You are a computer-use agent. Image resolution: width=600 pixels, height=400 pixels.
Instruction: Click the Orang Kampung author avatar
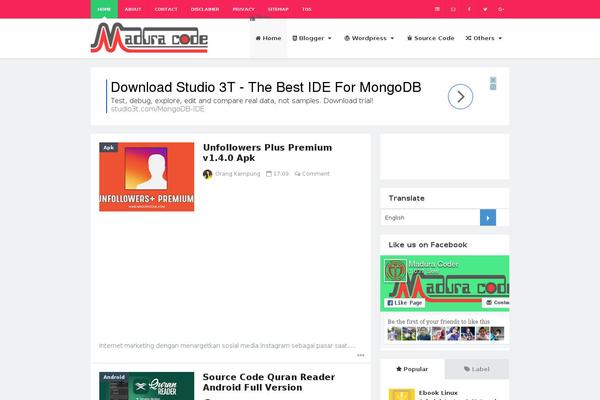(207, 174)
